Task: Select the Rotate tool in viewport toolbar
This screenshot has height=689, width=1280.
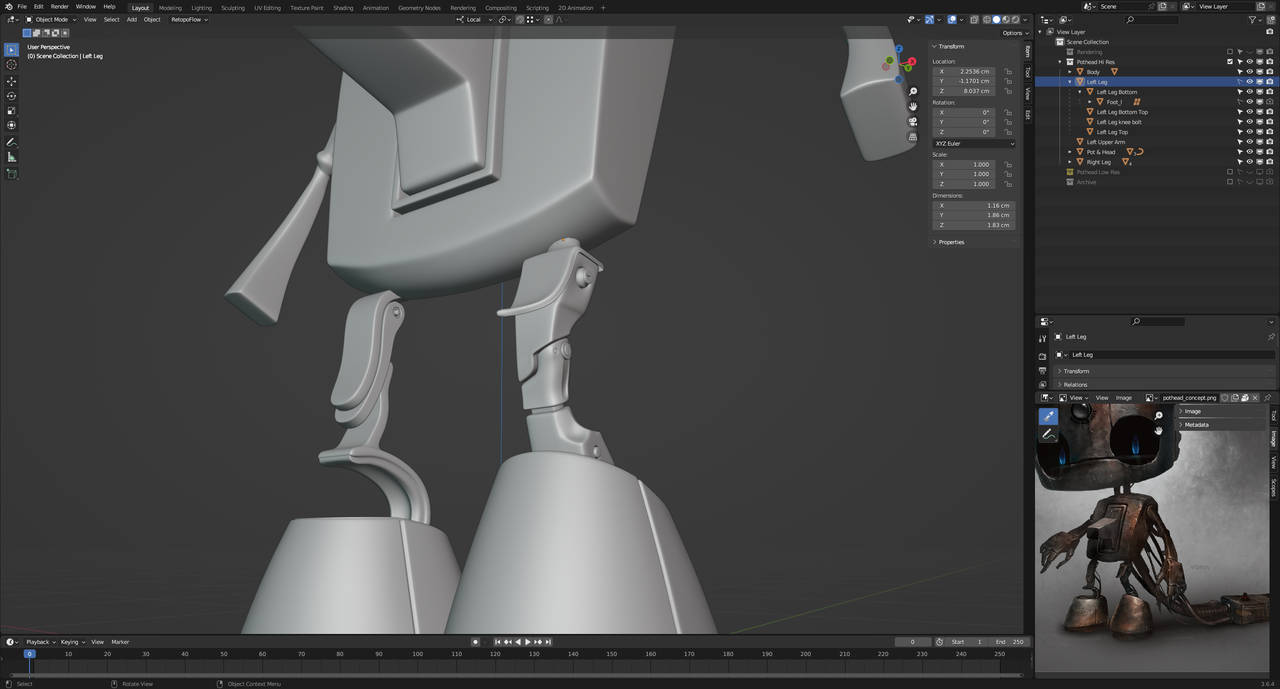Action: coord(12,96)
